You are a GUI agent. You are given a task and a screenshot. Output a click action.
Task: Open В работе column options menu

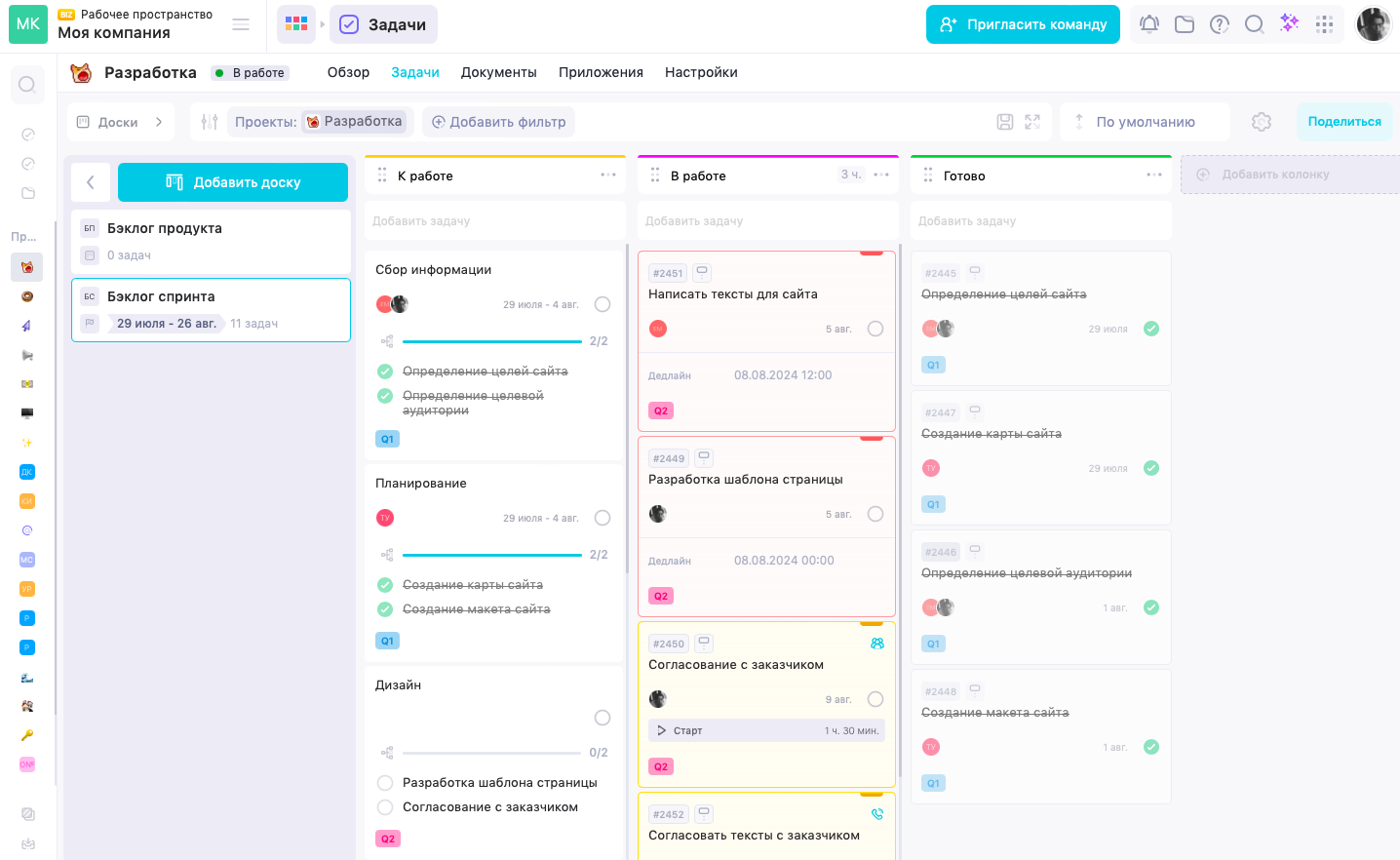tap(881, 176)
